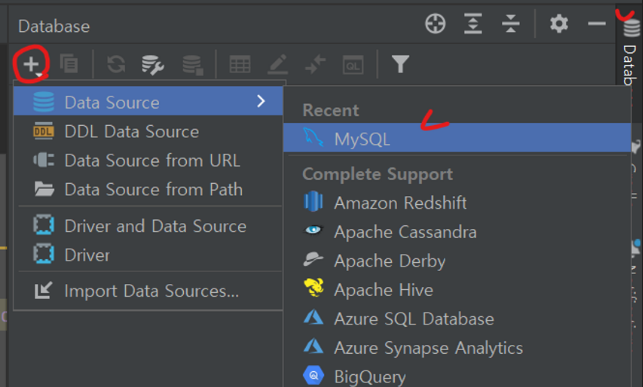Choose Data Source from URL
The image size is (643, 387).
click(x=148, y=160)
